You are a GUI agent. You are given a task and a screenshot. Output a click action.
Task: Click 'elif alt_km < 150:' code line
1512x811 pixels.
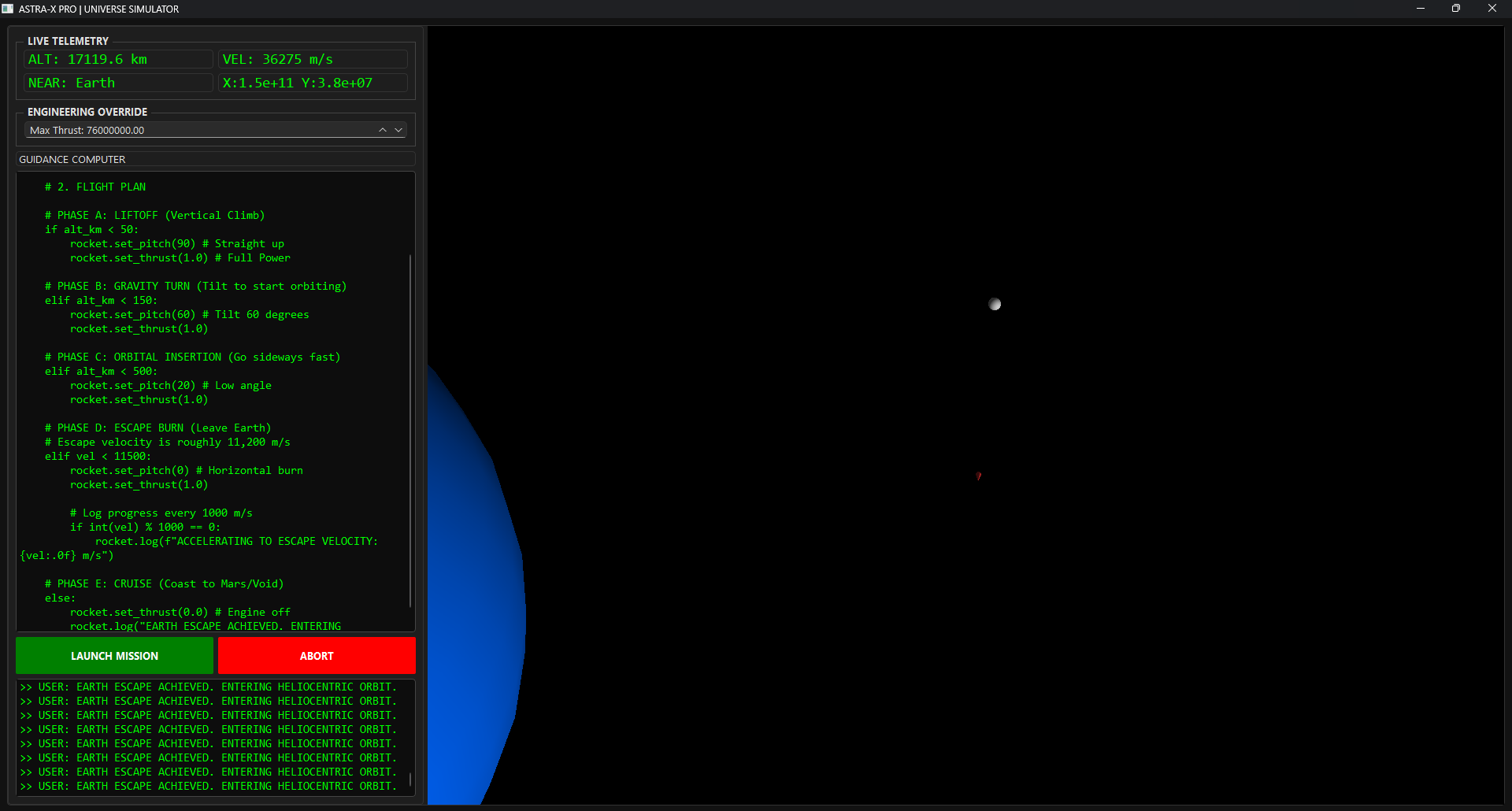click(x=101, y=300)
